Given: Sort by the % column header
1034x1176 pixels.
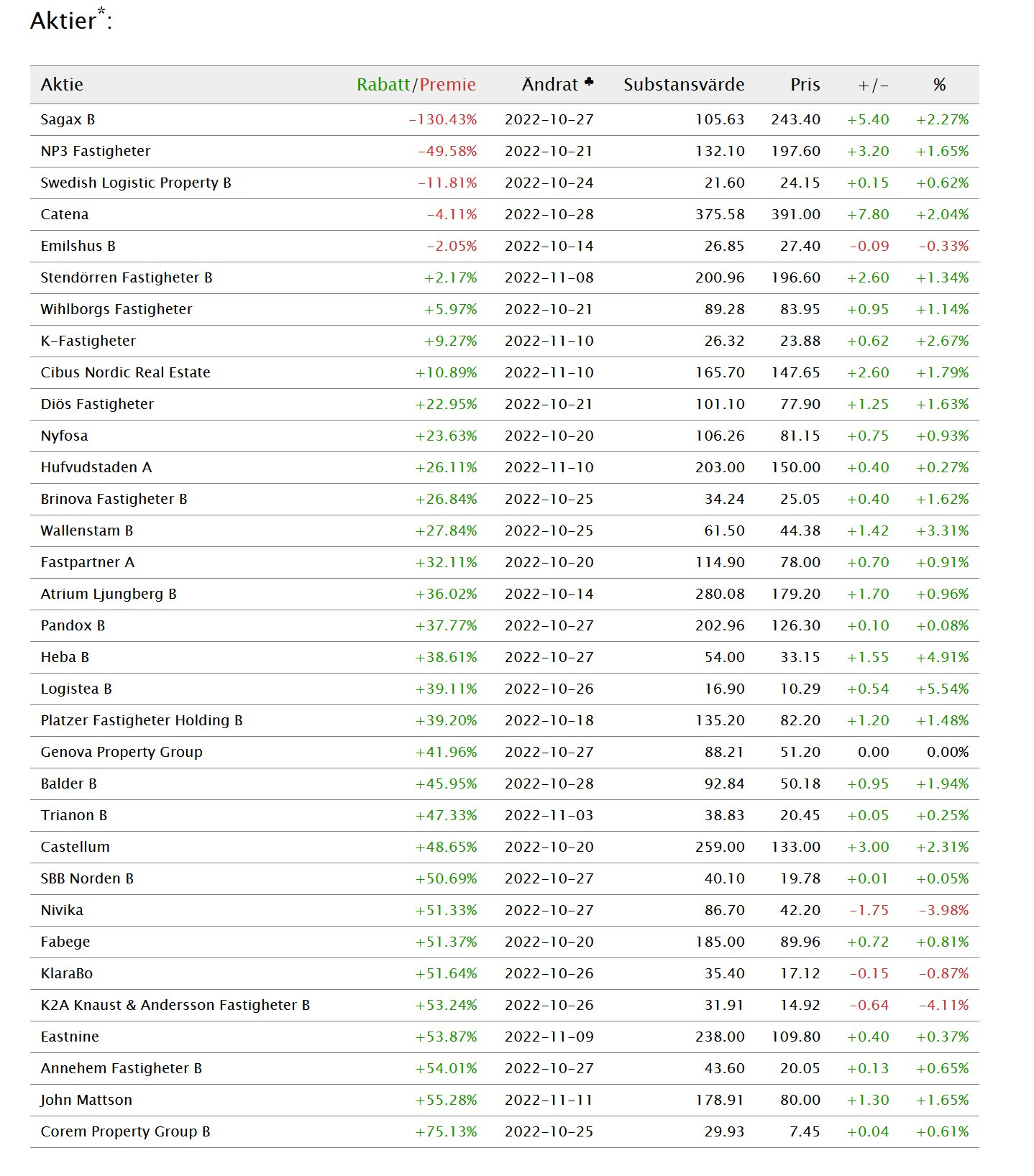Looking at the screenshot, I should click(x=939, y=85).
